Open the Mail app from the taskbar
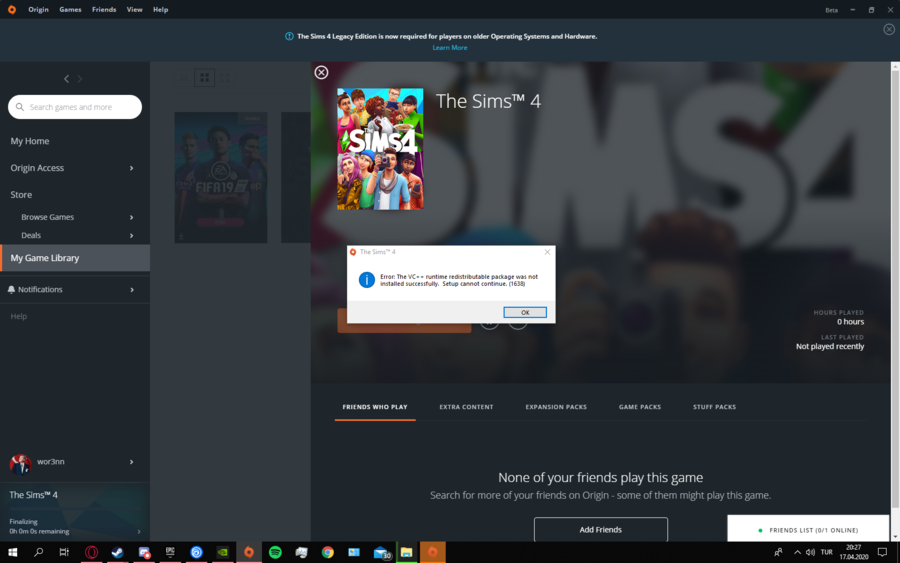Image resolution: width=900 pixels, height=563 pixels. (381, 553)
